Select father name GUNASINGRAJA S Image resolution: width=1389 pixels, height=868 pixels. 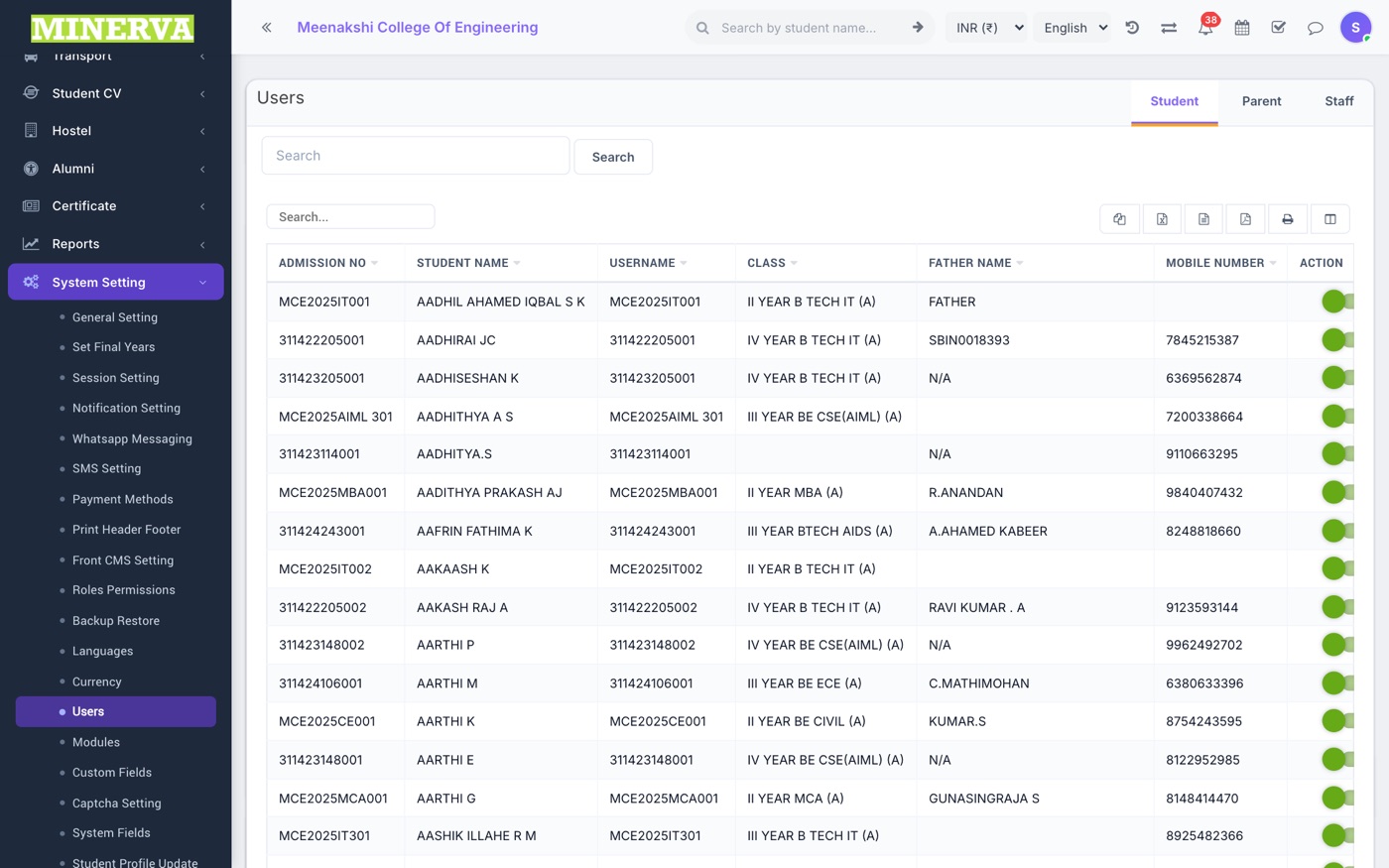pyautogui.click(x=984, y=799)
